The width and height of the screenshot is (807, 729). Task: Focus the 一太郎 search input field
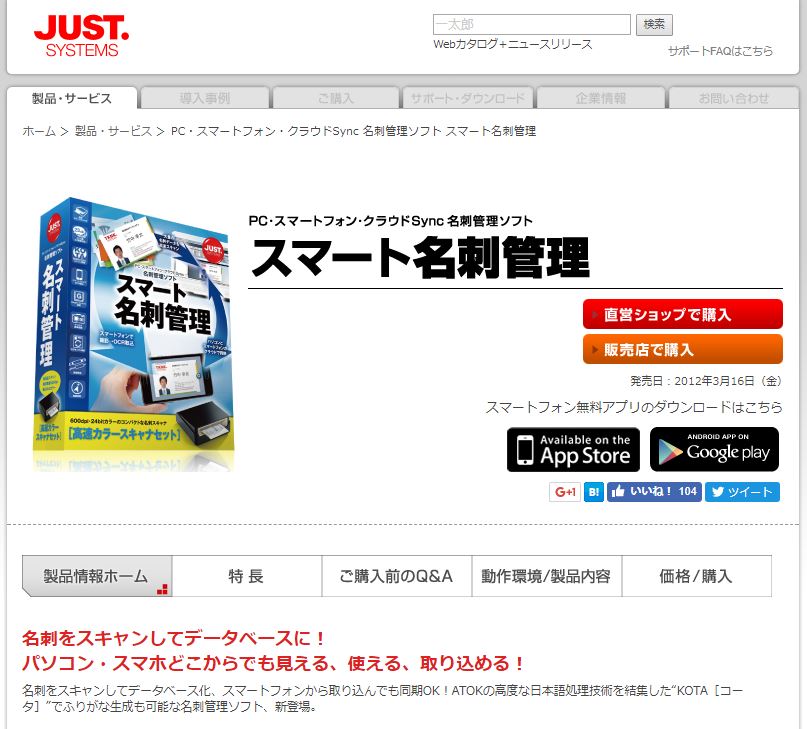[532, 25]
